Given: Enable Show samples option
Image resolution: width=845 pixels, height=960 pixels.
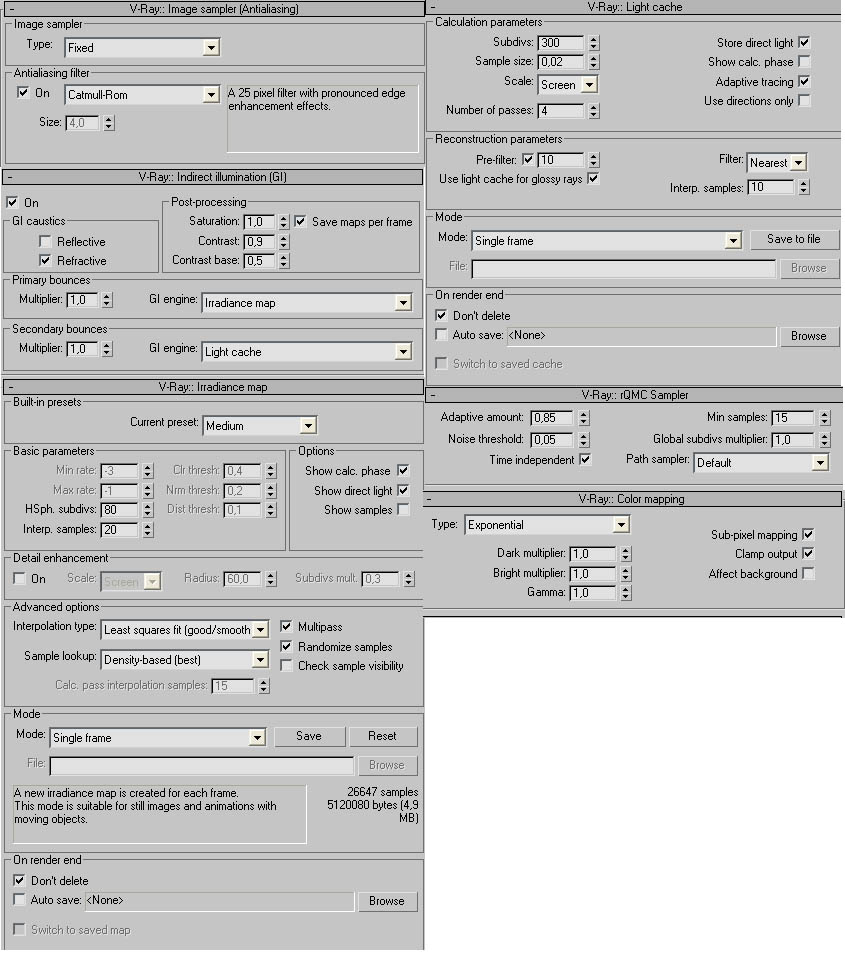Looking at the screenshot, I should (403, 509).
